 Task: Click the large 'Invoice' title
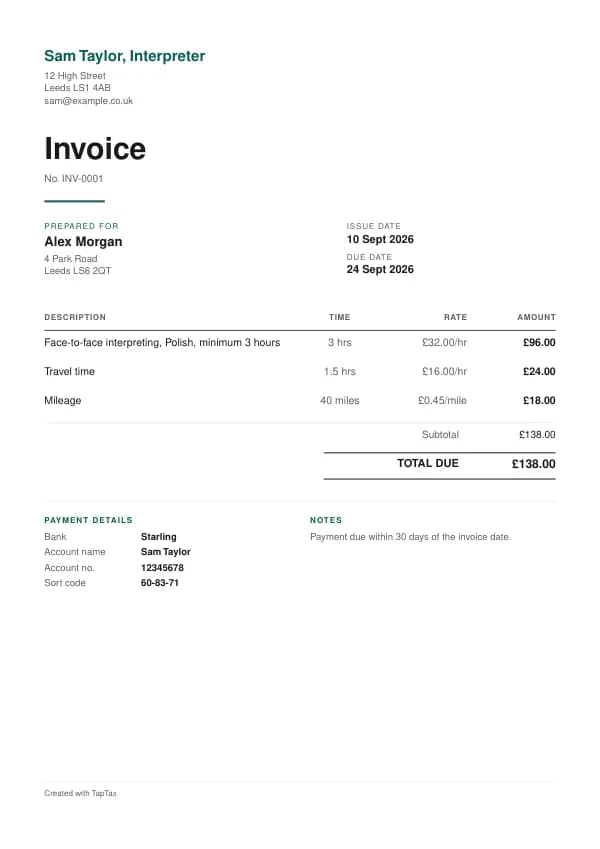pyautogui.click(x=95, y=148)
